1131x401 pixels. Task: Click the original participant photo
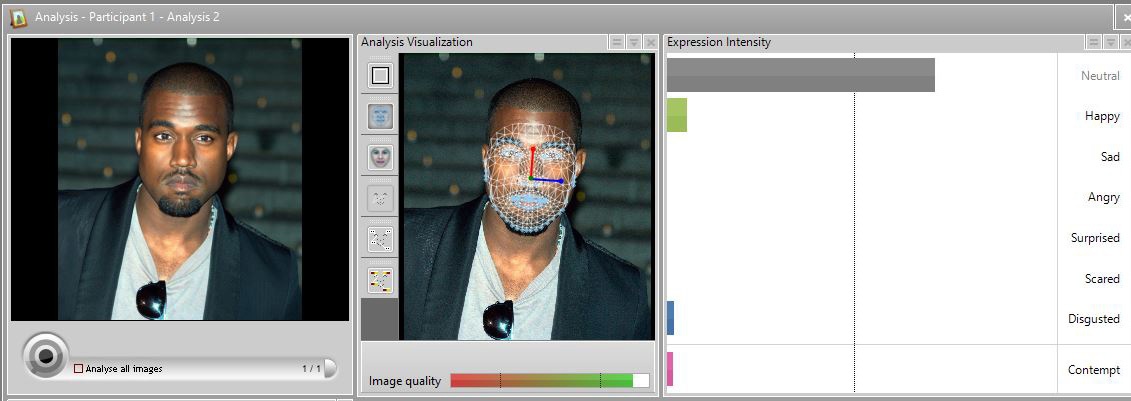click(180, 179)
